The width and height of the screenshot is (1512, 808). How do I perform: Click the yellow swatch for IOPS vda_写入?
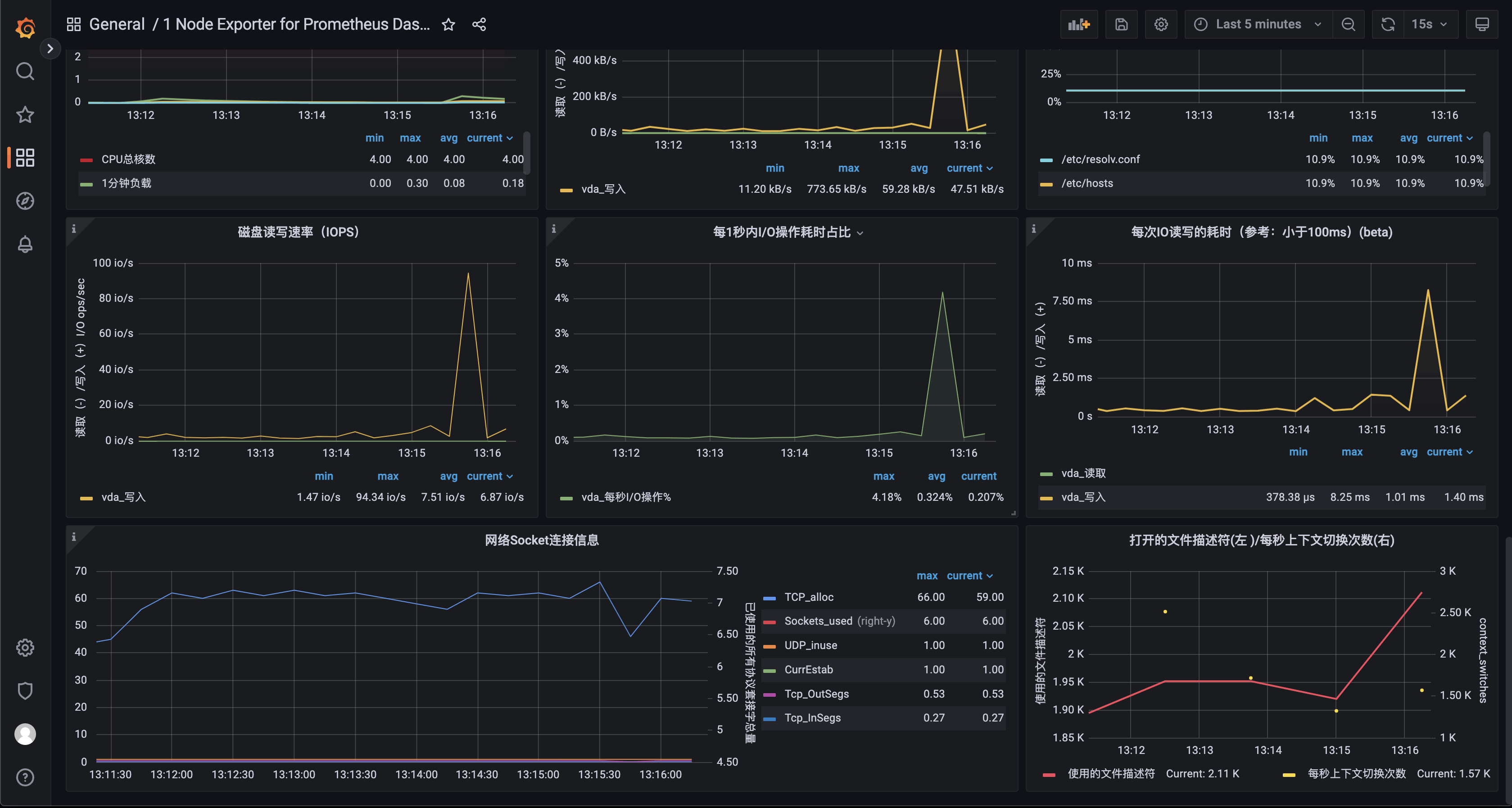pos(86,499)
